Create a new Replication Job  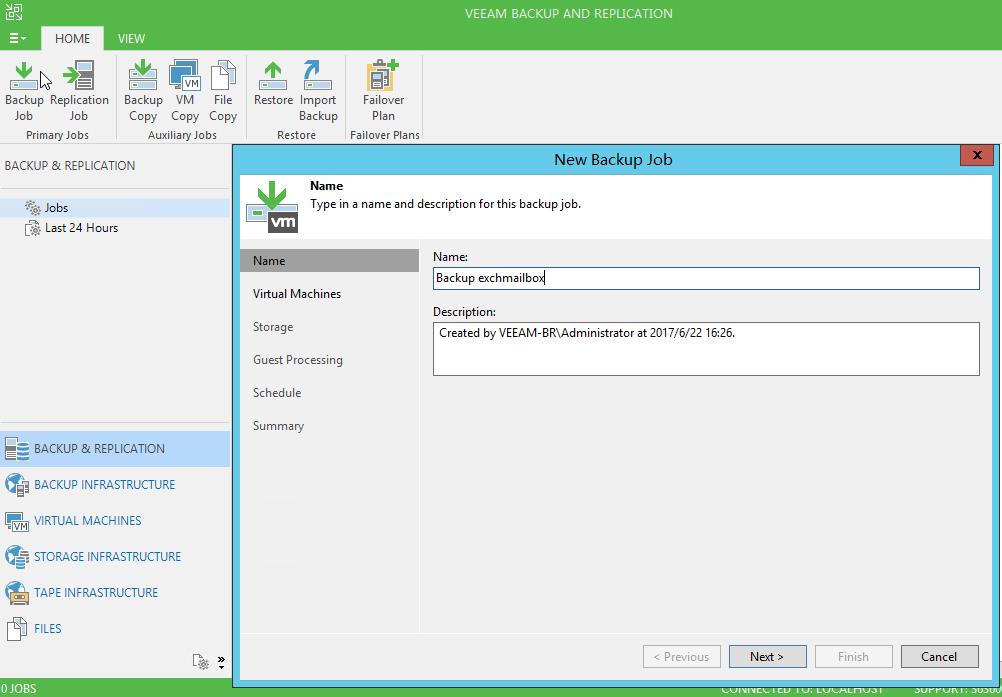(79, 91)
